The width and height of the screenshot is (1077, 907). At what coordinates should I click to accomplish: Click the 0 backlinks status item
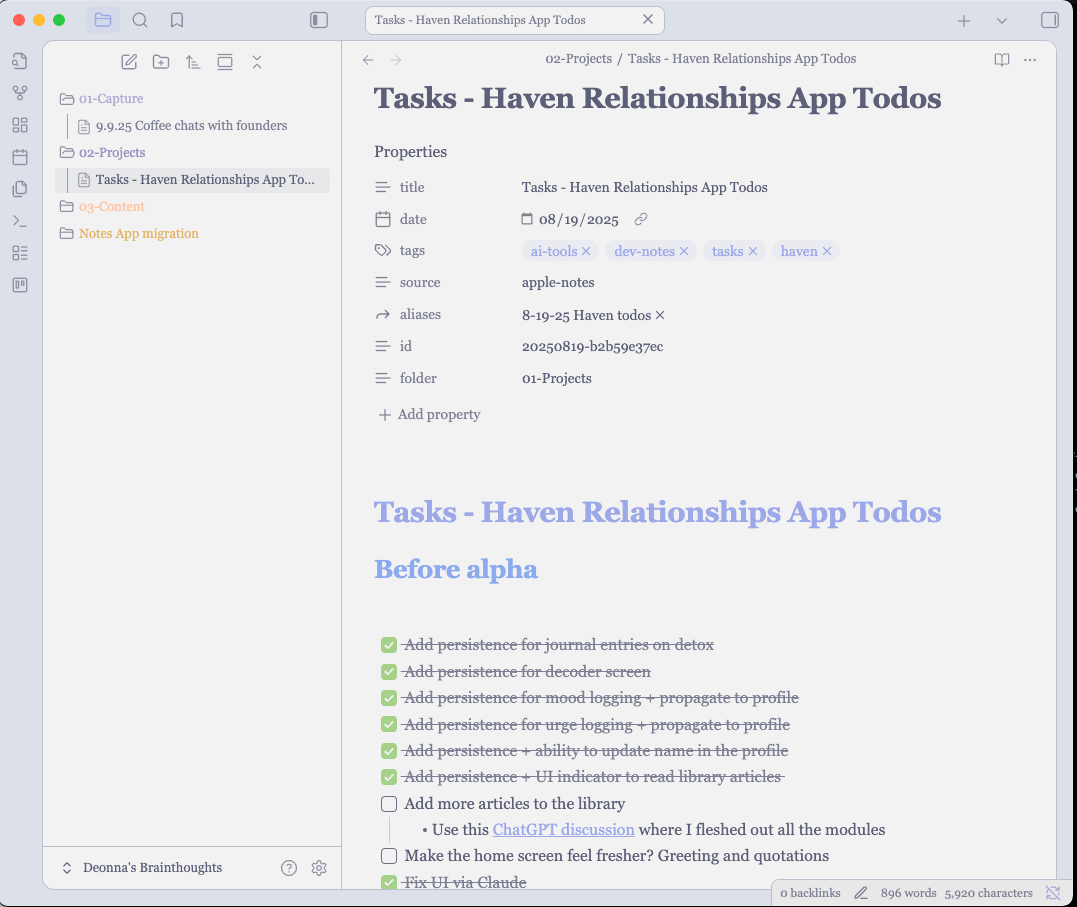coord(810,893)
